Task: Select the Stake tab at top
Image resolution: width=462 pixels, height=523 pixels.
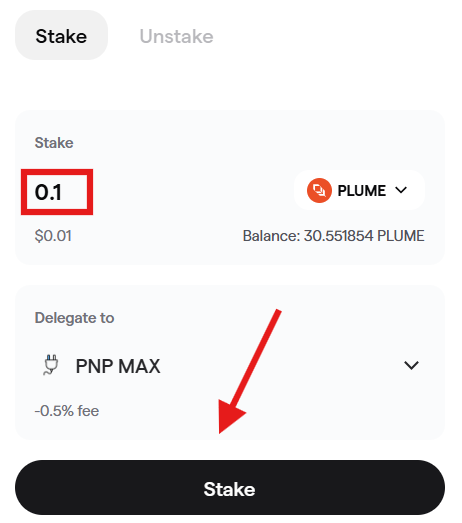Action: pos(61,35)
